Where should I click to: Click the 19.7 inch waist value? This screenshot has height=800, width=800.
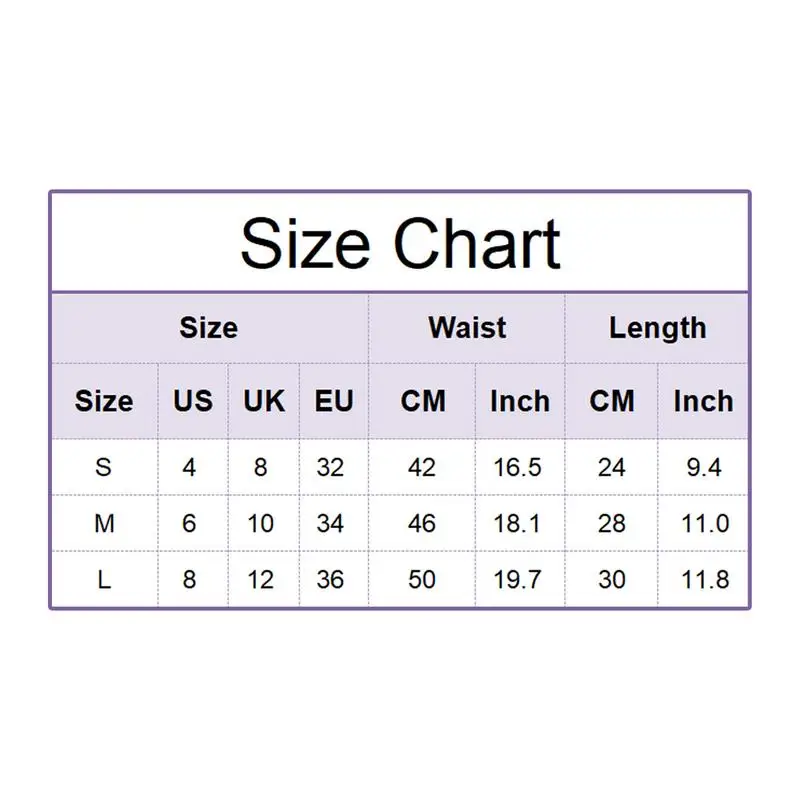tap(518, 579)
